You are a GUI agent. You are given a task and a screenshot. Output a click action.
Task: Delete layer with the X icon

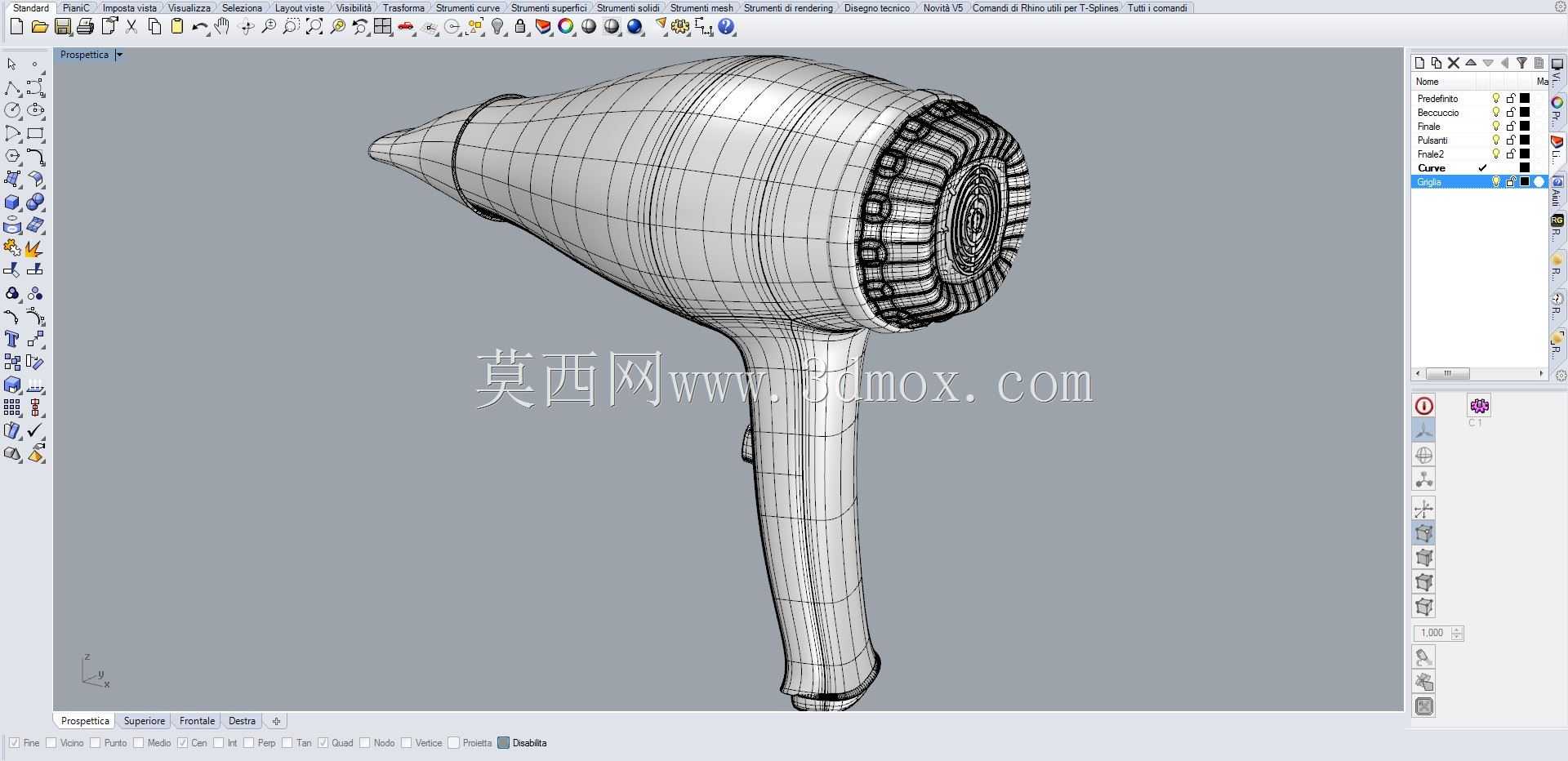pos(1453,63)
